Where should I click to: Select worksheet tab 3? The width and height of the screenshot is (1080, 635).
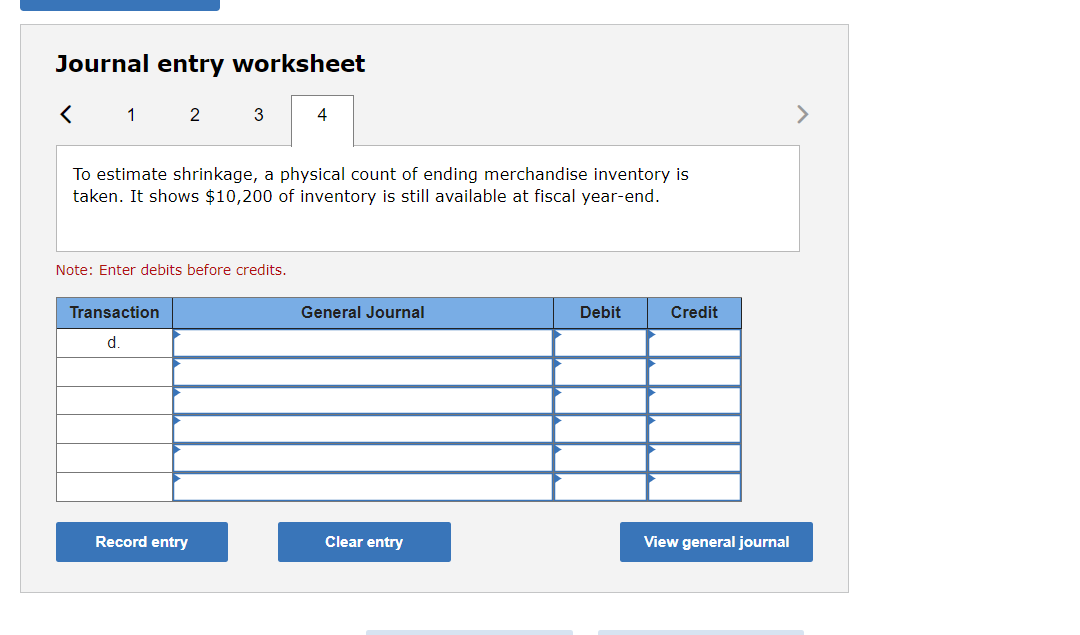click(x=258, y=114)
